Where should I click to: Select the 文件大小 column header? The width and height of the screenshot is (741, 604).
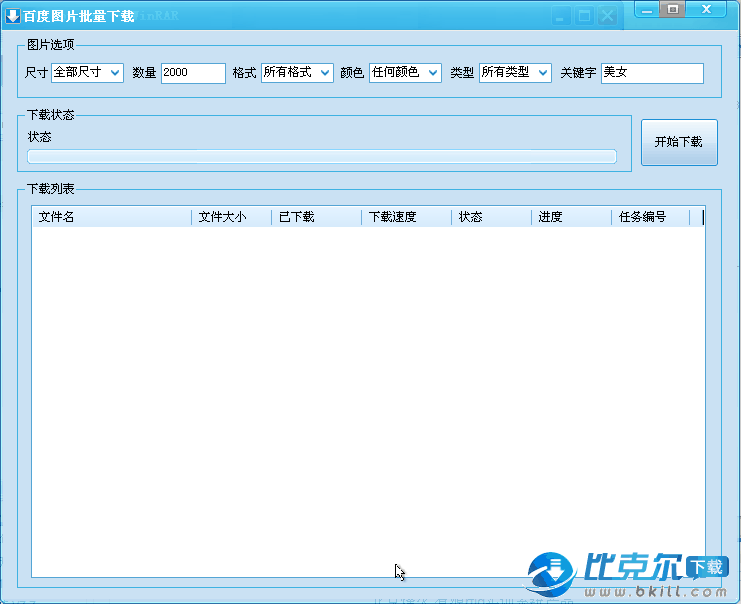click(x=231, y=217)
